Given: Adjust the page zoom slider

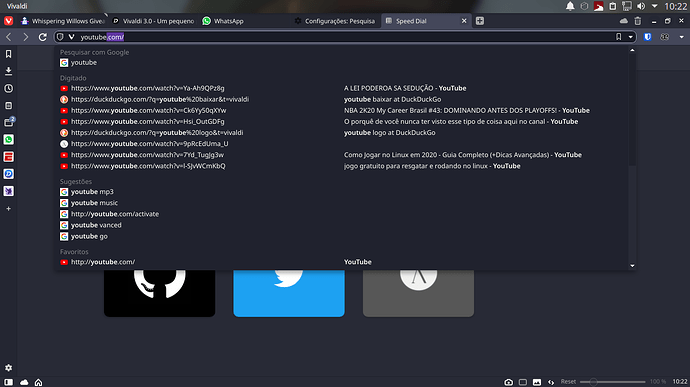Looking at the screenshot, I should coord(612,382).
